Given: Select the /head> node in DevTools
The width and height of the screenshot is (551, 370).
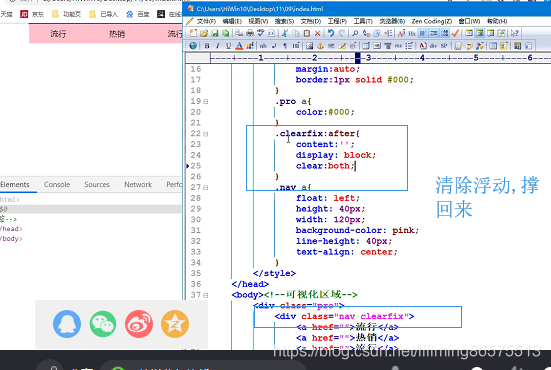Looking at the screenshot, I should (x=11, y=229).
